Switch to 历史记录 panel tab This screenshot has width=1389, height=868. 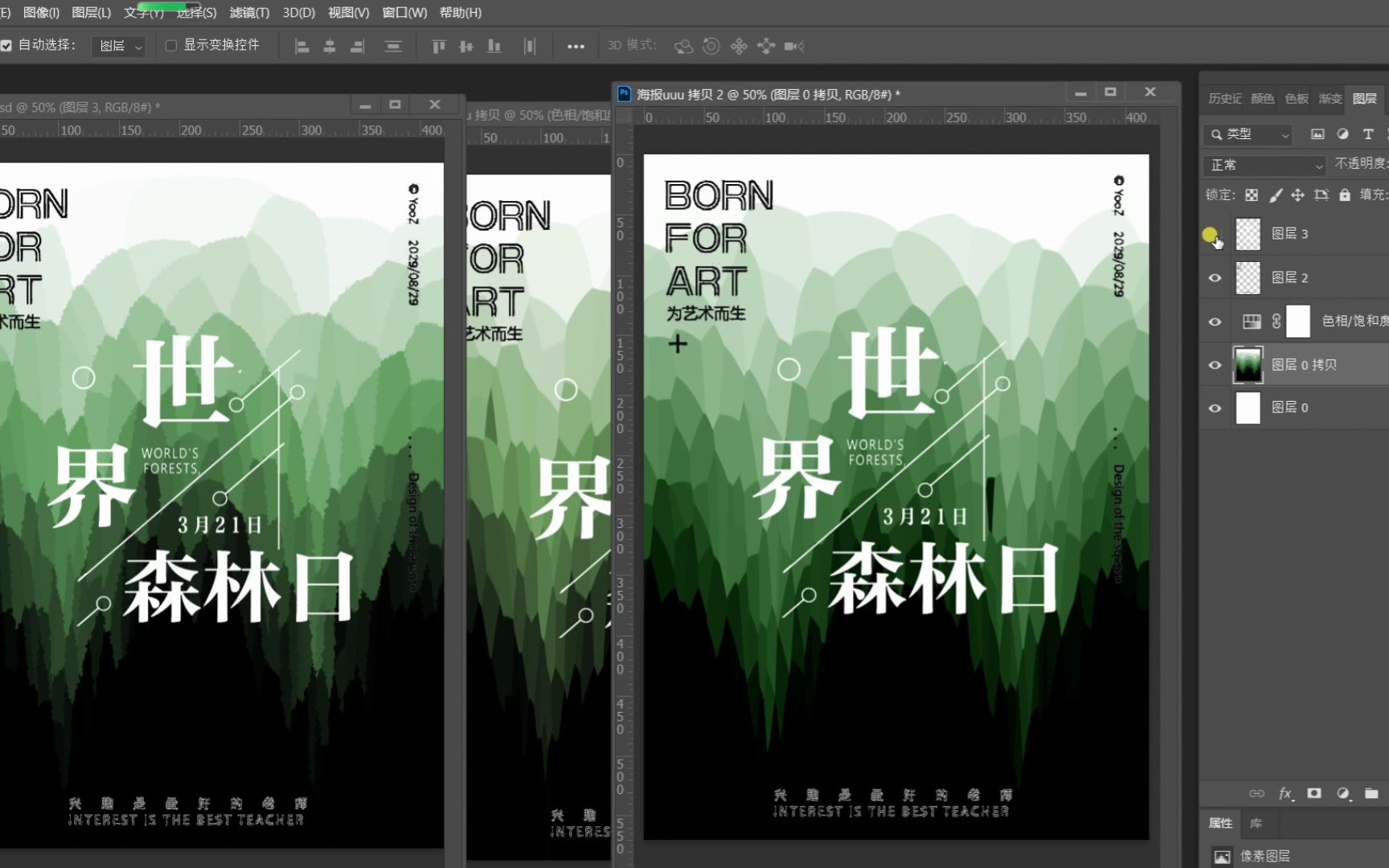click(1224, 98)
